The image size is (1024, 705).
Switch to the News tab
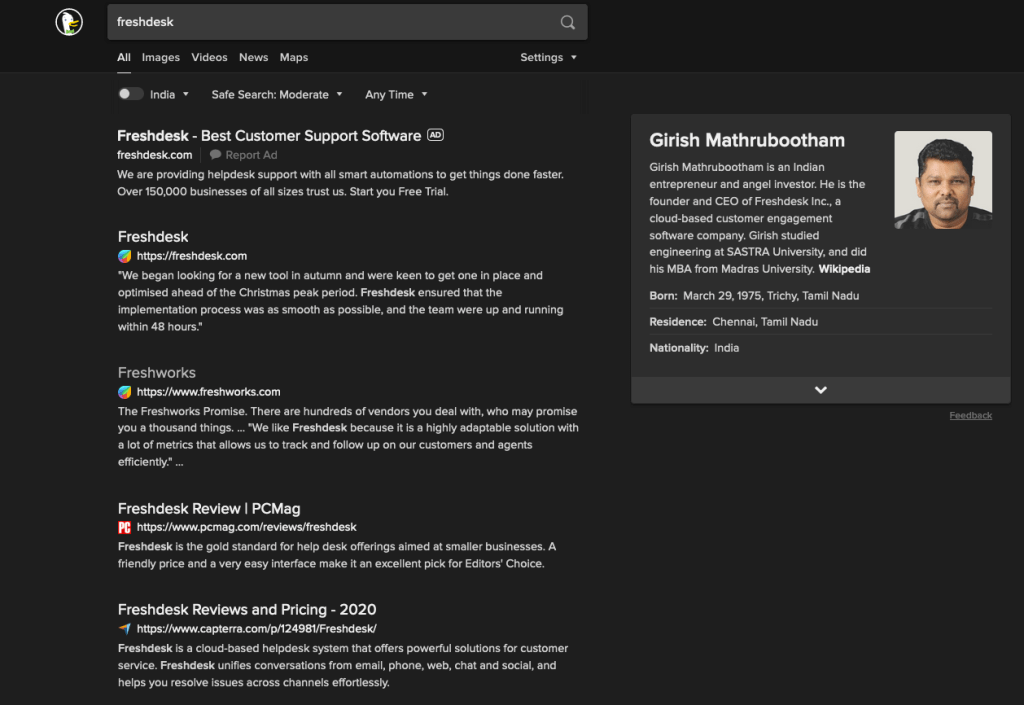pos(253,58)
